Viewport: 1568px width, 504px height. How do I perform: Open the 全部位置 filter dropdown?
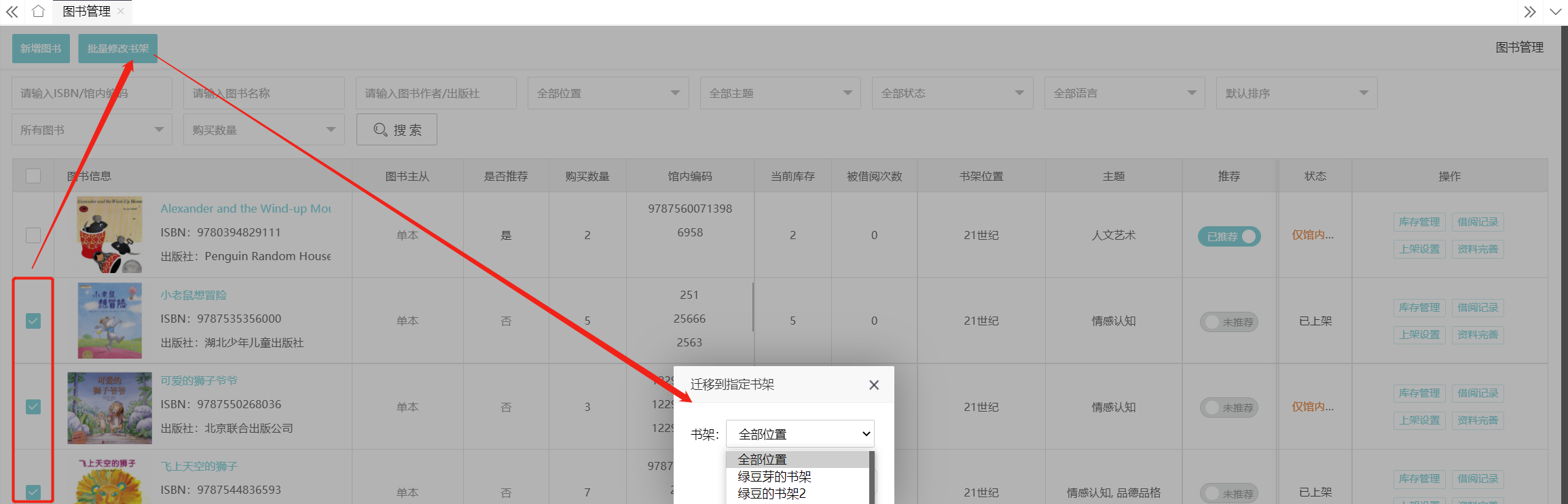[x=608, y=93]
